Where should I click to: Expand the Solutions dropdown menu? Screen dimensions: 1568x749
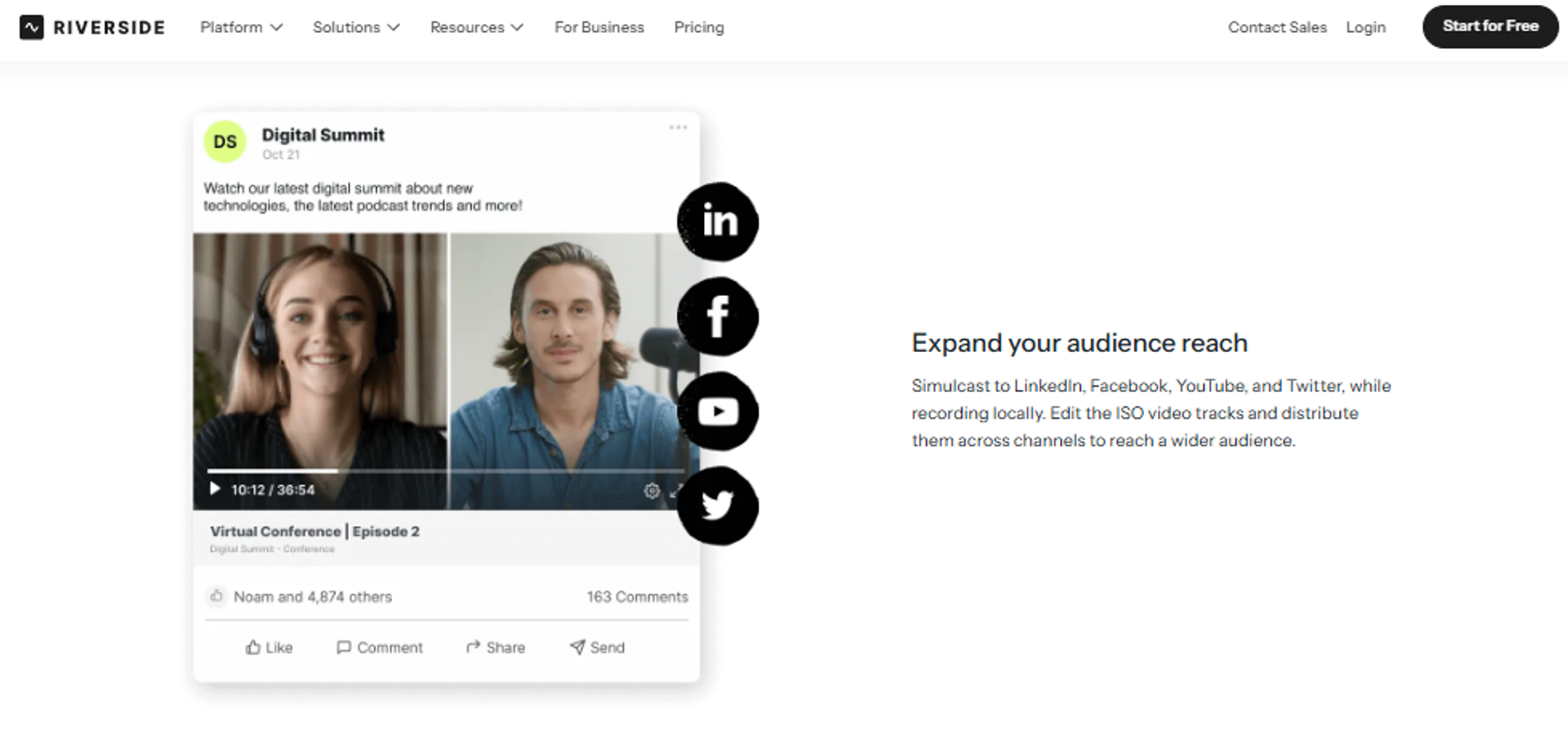356,27
